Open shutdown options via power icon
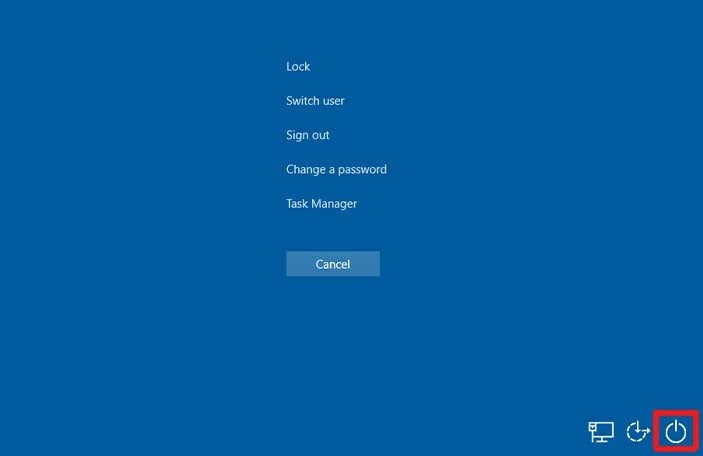 click(676, 432)
